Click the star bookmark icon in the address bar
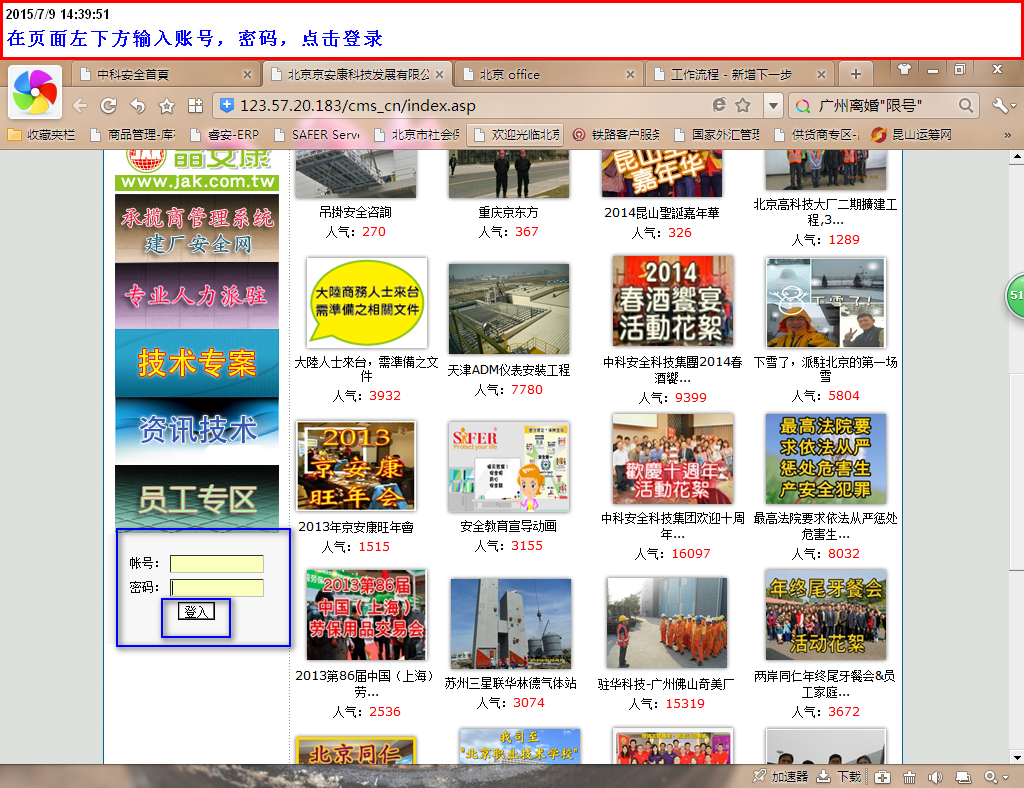This screenshot has width=1024, height=788. [x=743, y=105]
